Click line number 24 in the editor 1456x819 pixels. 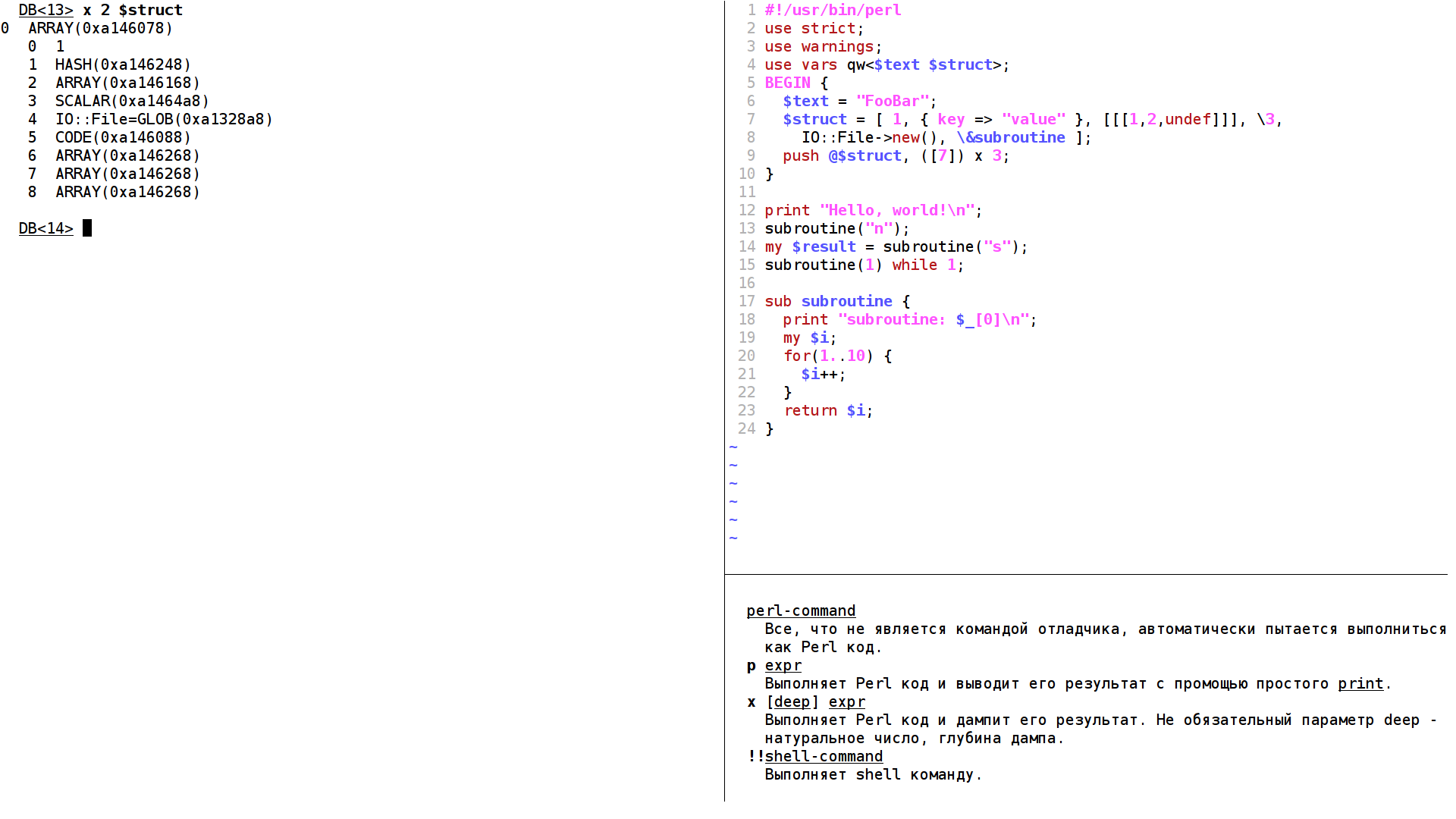point(747,428)
